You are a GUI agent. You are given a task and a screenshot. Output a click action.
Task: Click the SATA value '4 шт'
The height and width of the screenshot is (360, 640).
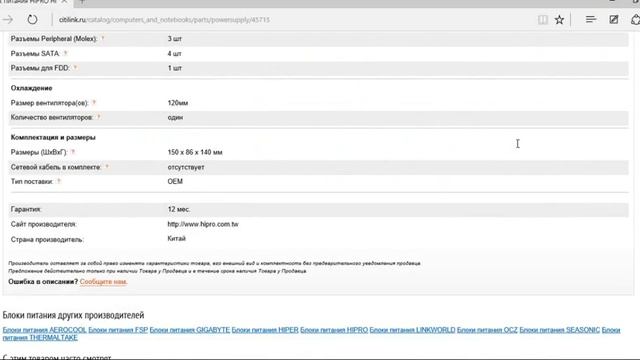click(x=174, y=53)
